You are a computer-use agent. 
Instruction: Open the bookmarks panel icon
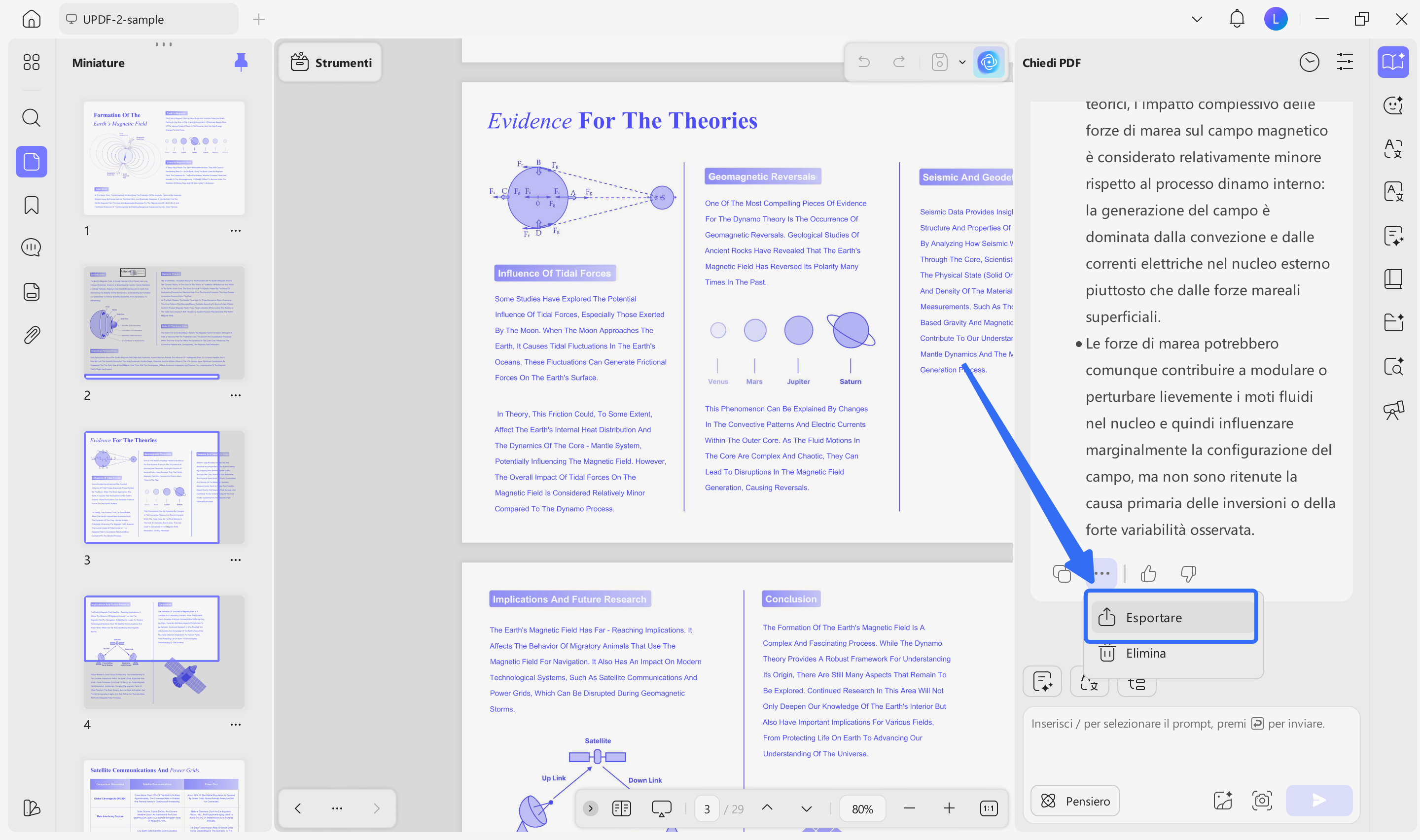tap(31, 205)
